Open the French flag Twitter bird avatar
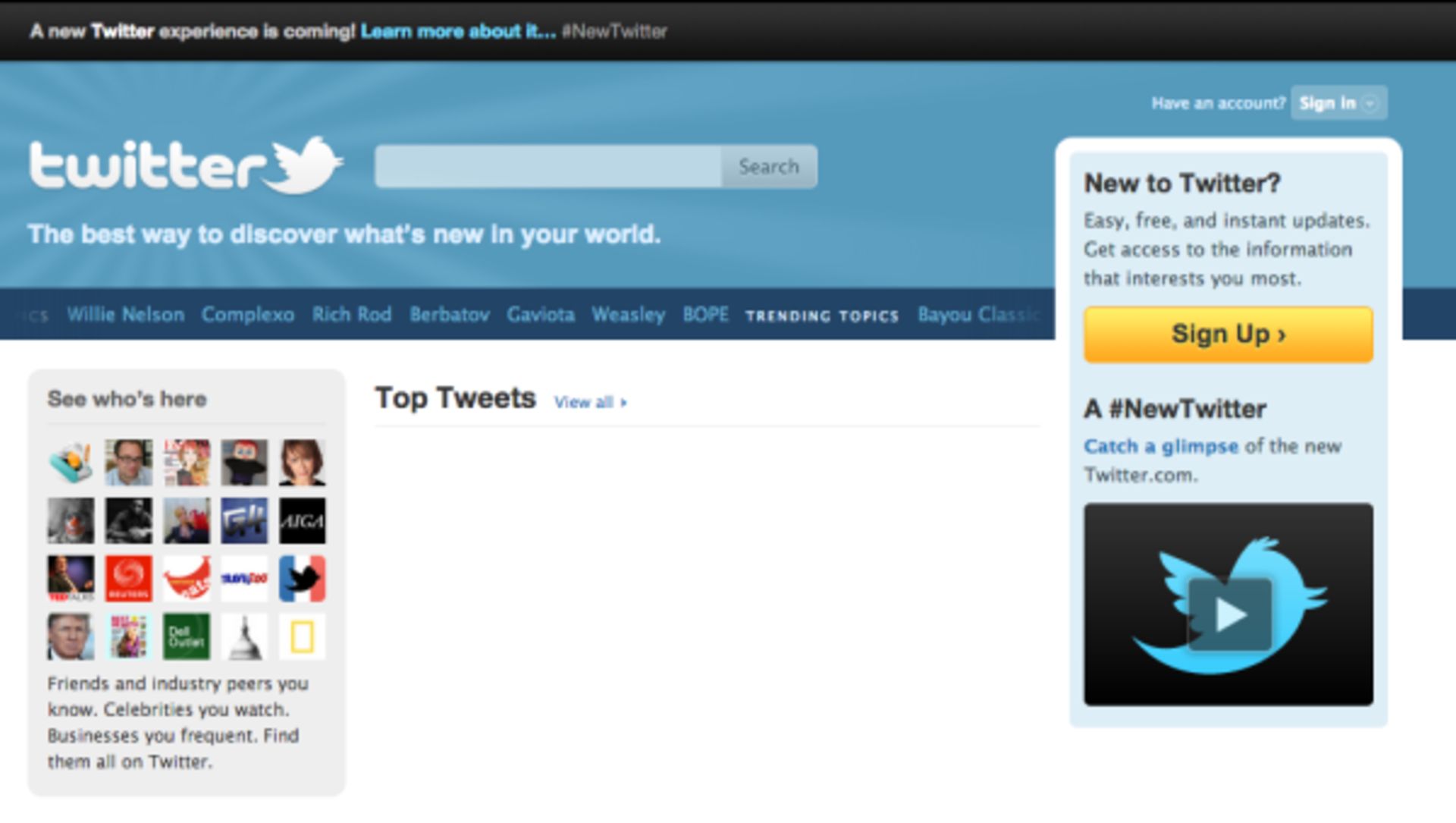Image resolution: width=1456 pixels, height=823 pixels. coord(302,579)
